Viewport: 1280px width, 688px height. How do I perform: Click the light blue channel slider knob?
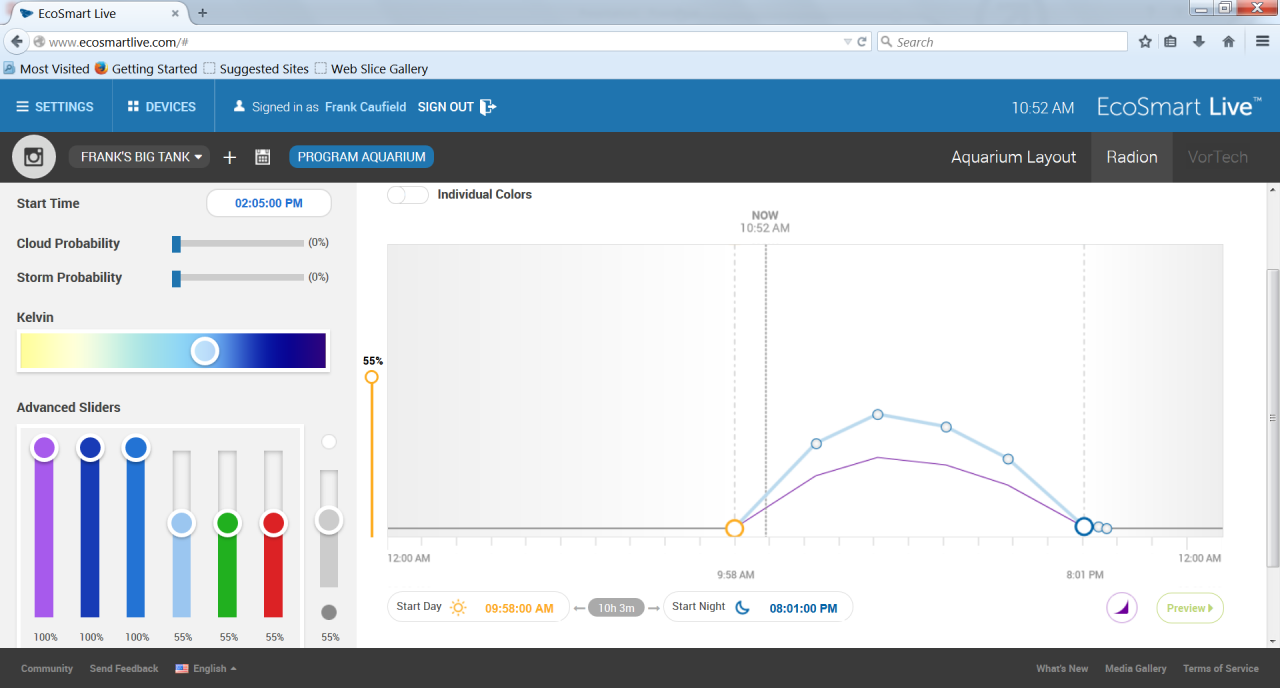point(182,523)
